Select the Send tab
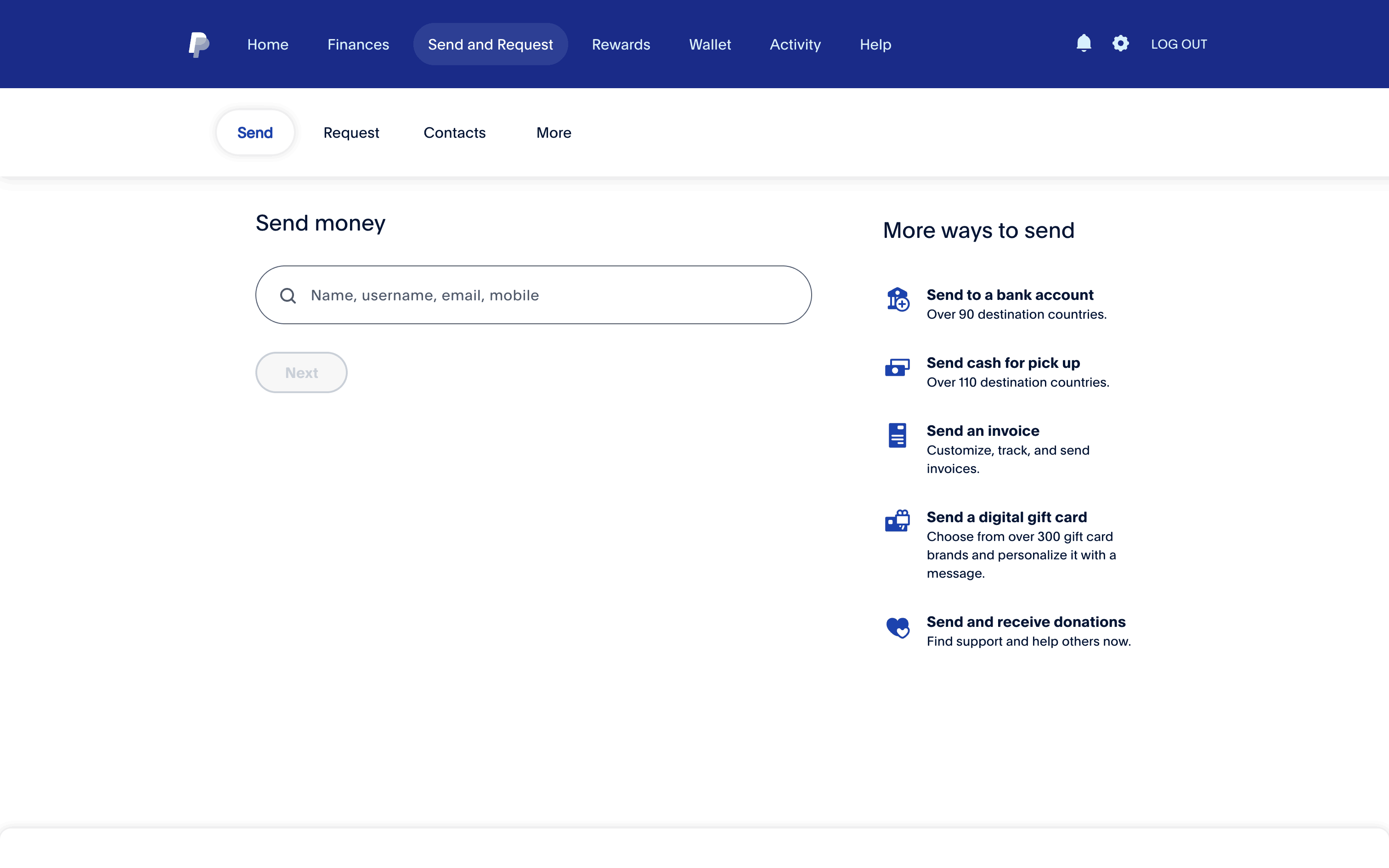The width and height of the screenshot is (1389, 868). point(255,133)
